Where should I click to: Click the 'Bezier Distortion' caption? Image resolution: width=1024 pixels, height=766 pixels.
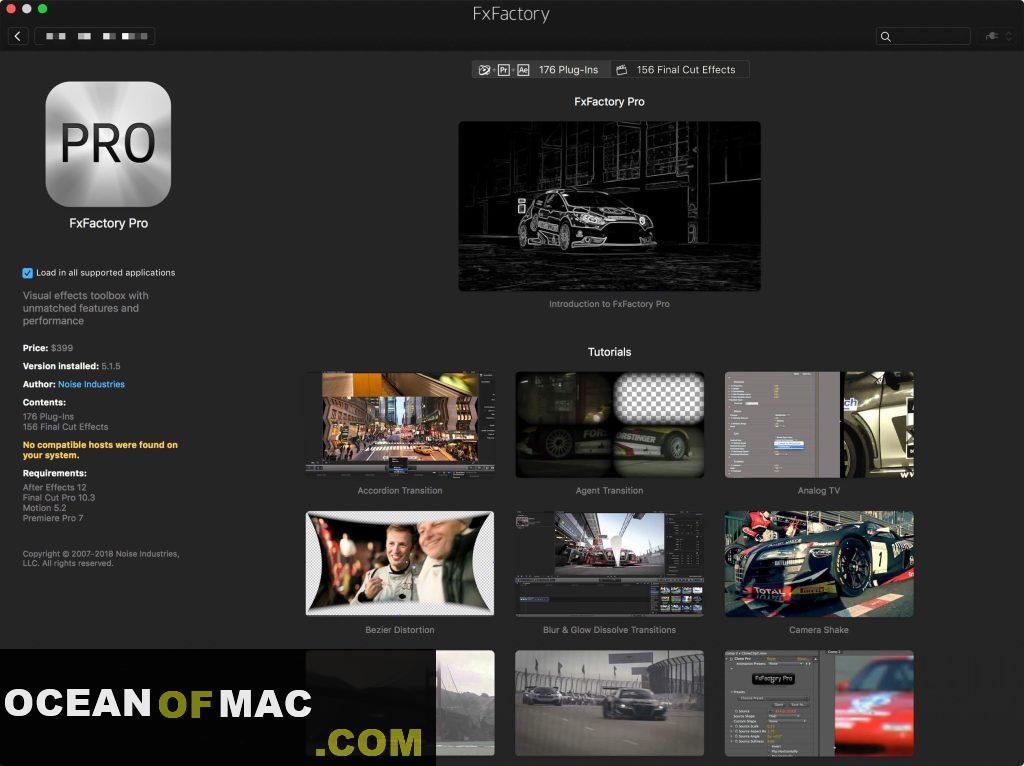coord(400,630)
